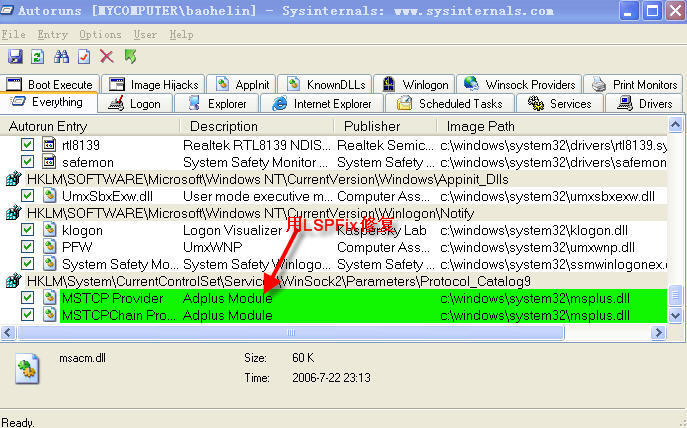Screen dimensions: 687x428
Task: Uncheck the UmxSbxExw.dll checkbox
Action: 27,195
